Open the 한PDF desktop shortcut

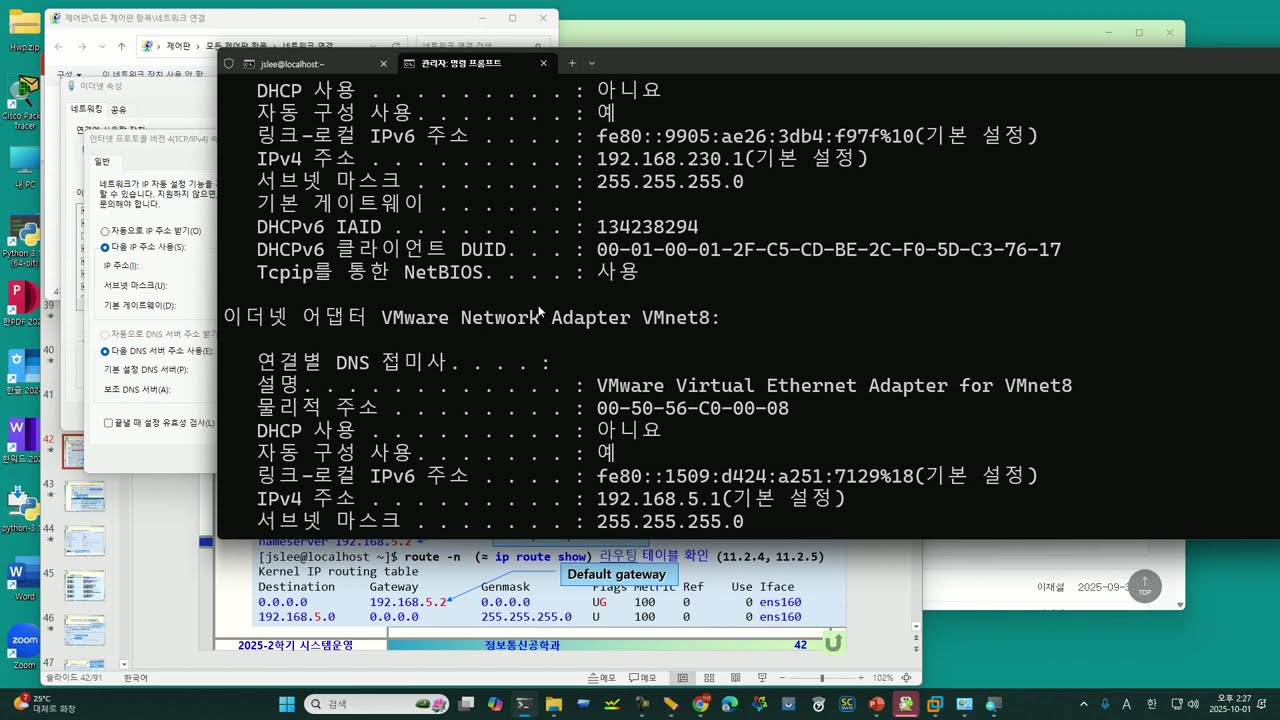pos(22,305)
